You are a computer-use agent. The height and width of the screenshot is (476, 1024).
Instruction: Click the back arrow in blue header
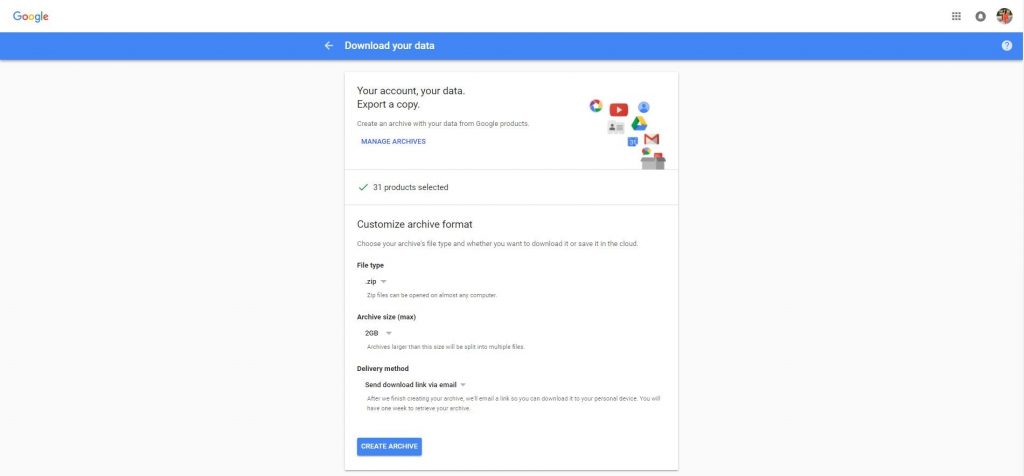pos(328,46)
